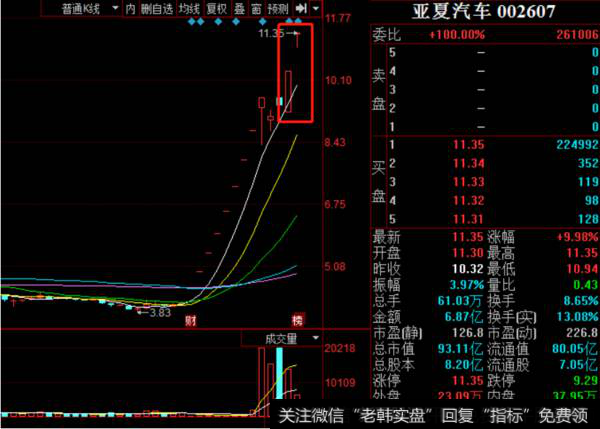This screenshot has height=429, width=600.
Task: Click the 换手 value 8.65%
Action: click(581, 301)
